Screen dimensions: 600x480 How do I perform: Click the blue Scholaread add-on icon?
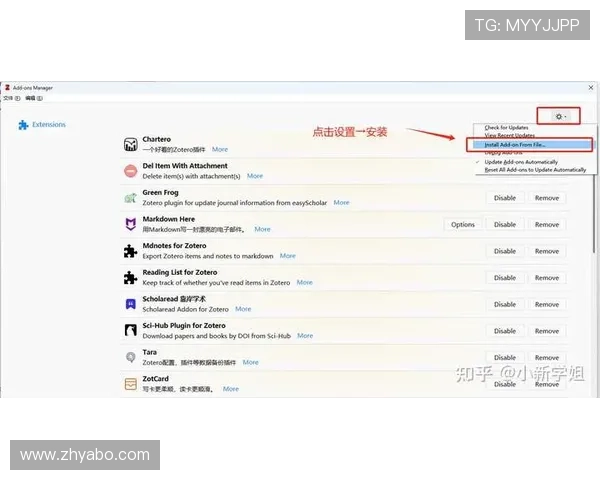[x=130, y=304]
